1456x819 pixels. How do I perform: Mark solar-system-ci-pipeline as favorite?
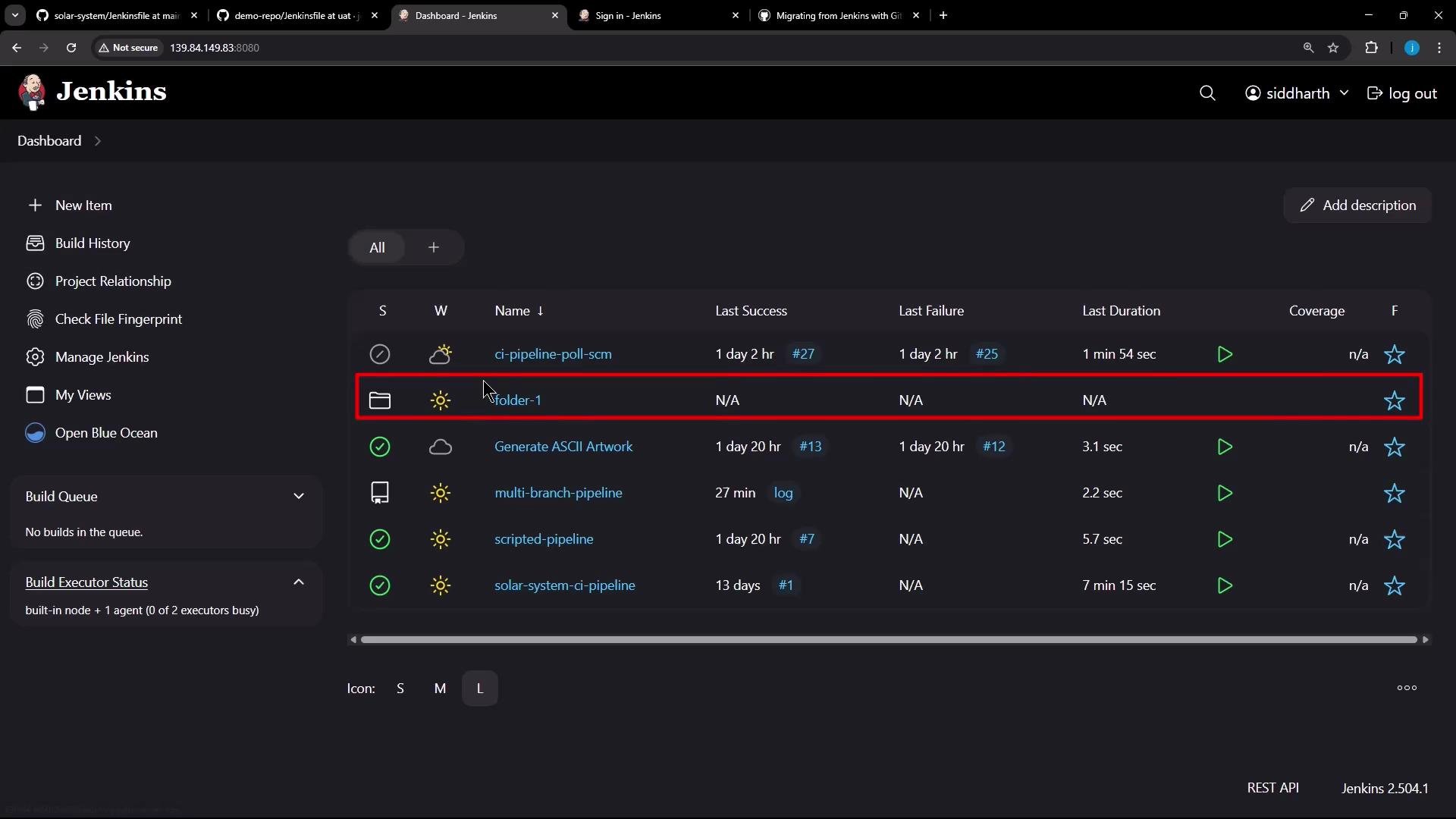[x=1395, y=585]
